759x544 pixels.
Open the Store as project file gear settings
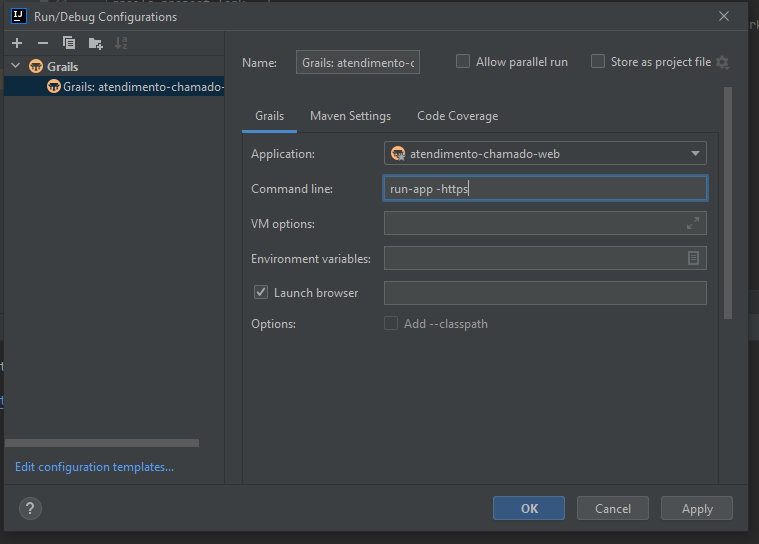point(722,62)
